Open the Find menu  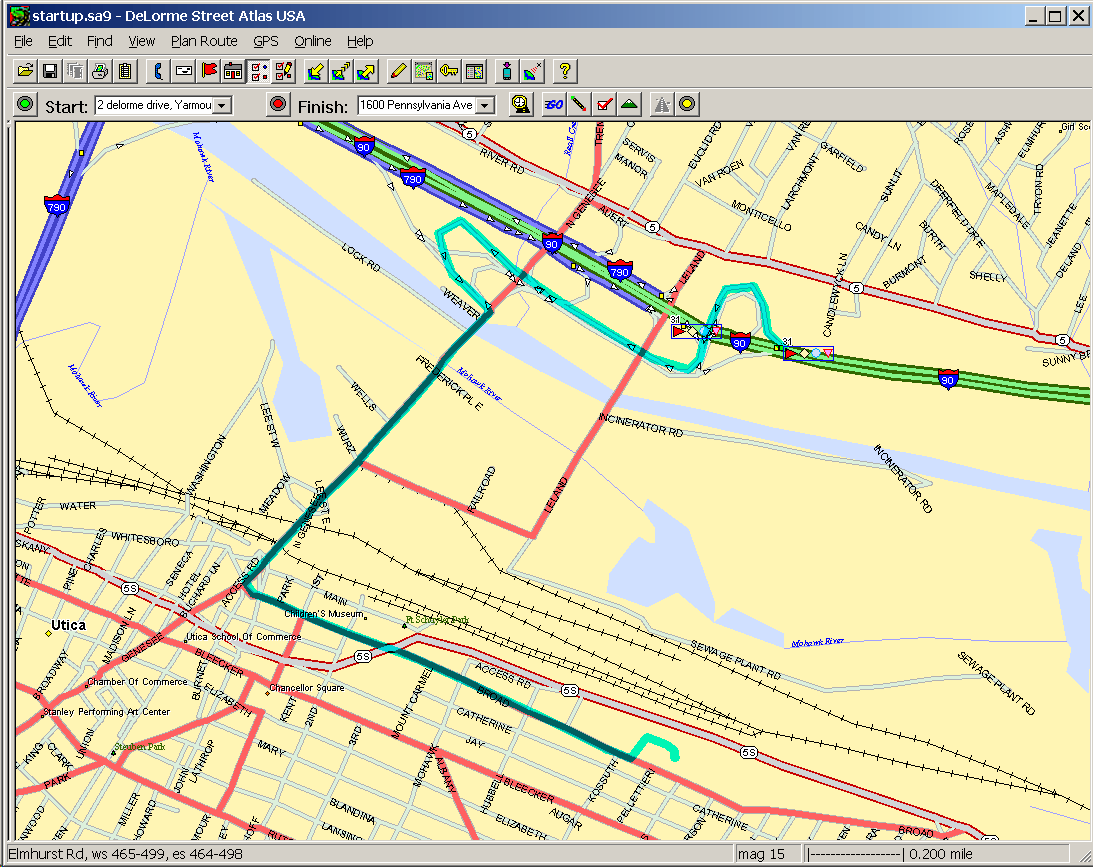(x=99, y=41)
